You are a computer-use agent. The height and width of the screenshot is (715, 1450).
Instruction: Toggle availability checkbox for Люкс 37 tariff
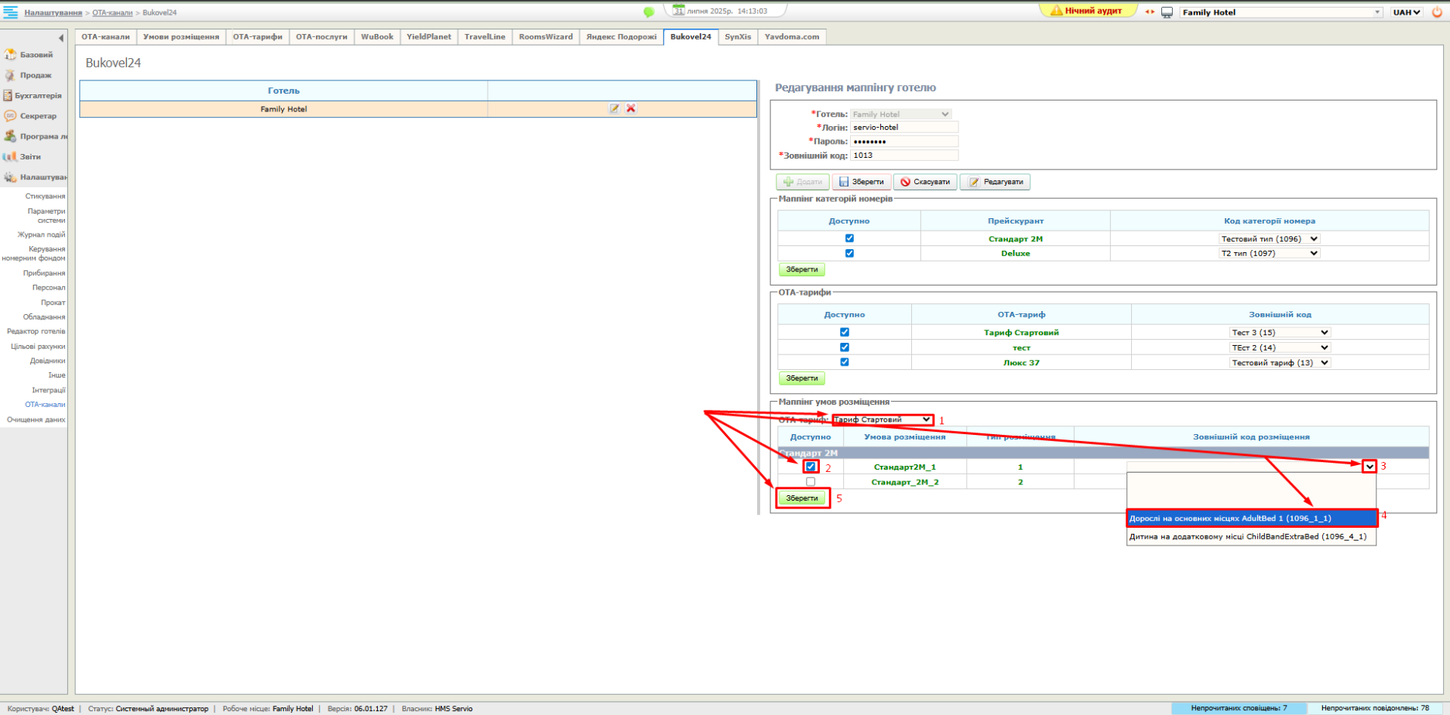click(845, 361)
